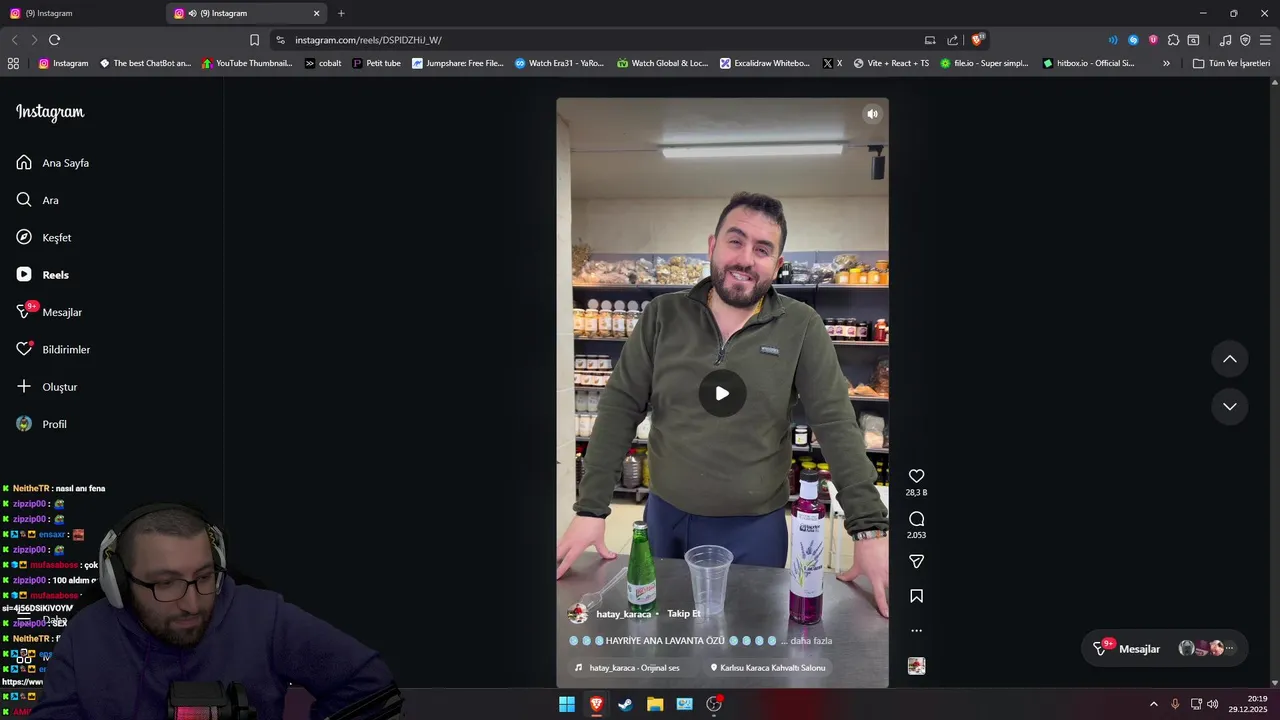Viewport: 1280px width, 720px height.
Task: Open a new browser tab
Action: point(341,13)
